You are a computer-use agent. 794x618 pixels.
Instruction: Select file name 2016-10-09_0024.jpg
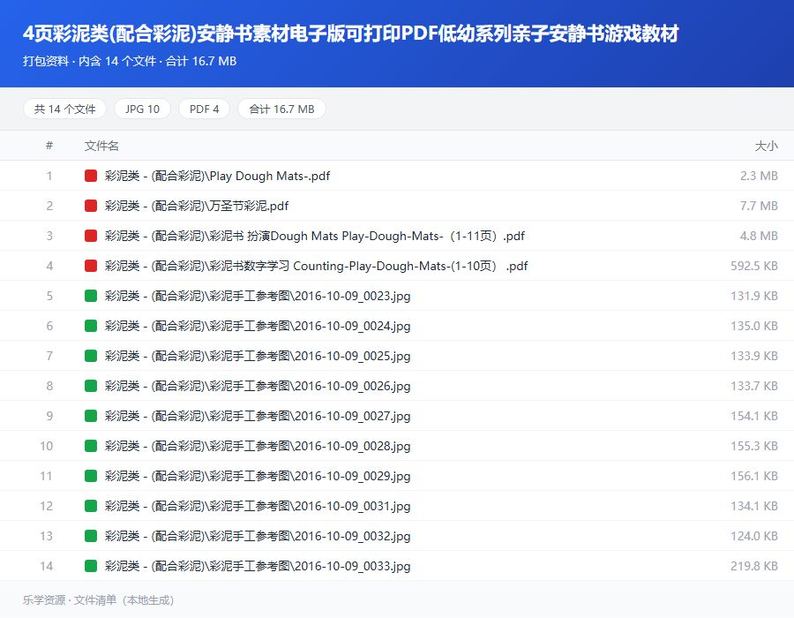coord(257,326)
